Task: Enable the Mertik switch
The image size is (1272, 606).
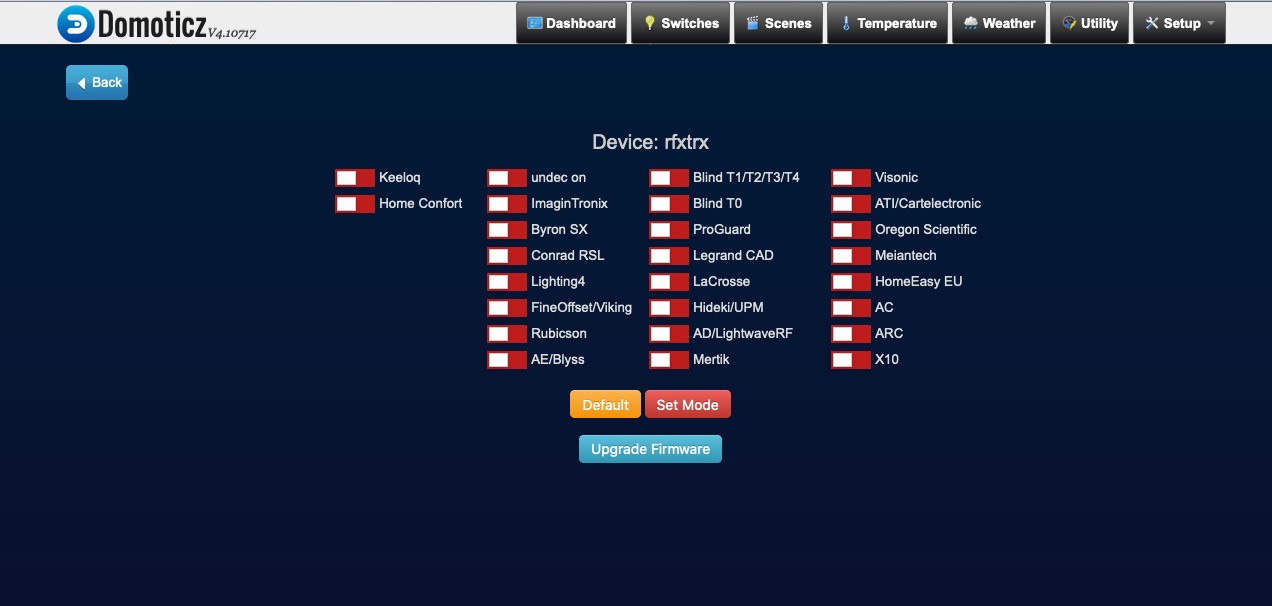Action: coord(669,360)
